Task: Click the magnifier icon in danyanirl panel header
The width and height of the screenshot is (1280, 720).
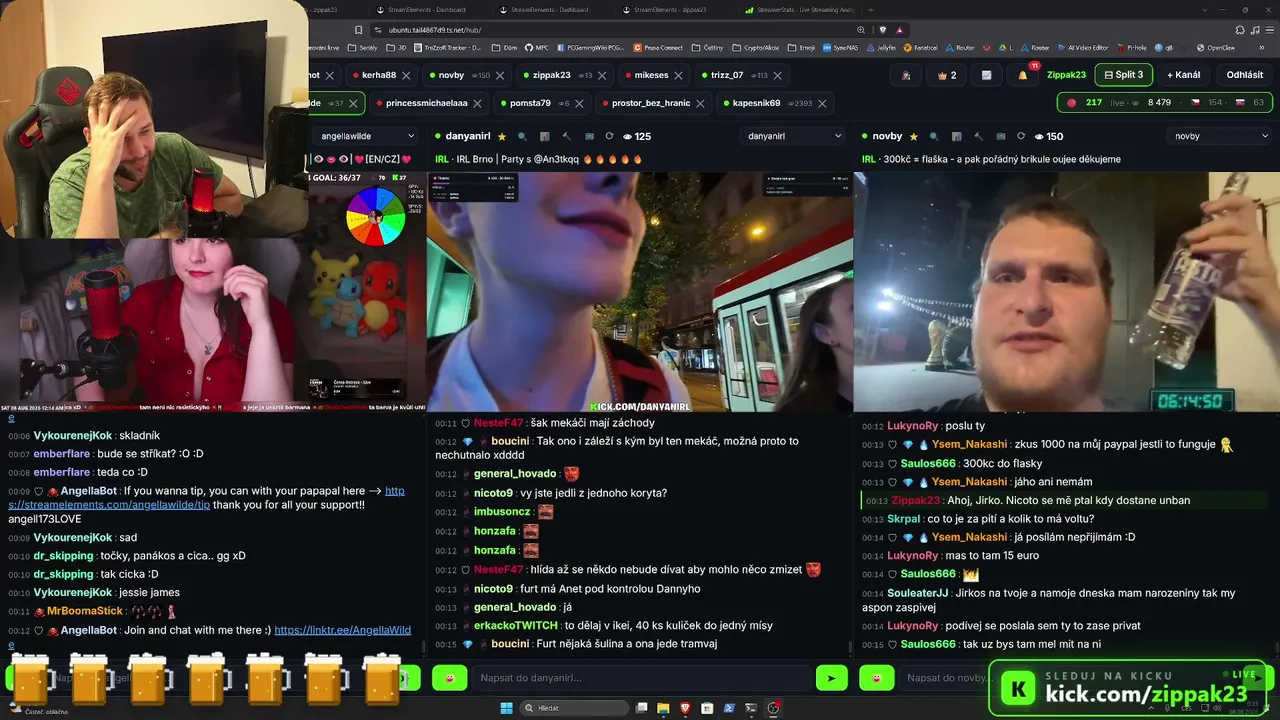Action: click(x=523, y=136)
